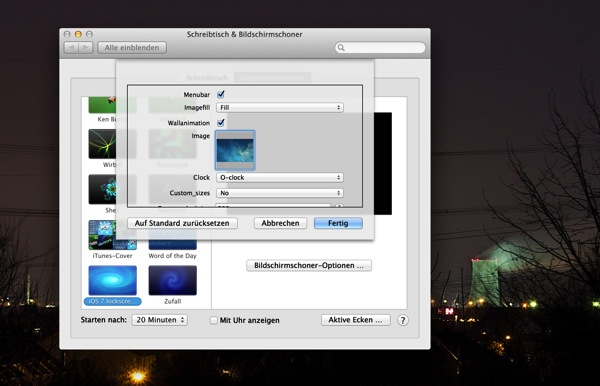Click the Auf Standard zurücksetzen button
600x386 pixels.
pos(182,223)
